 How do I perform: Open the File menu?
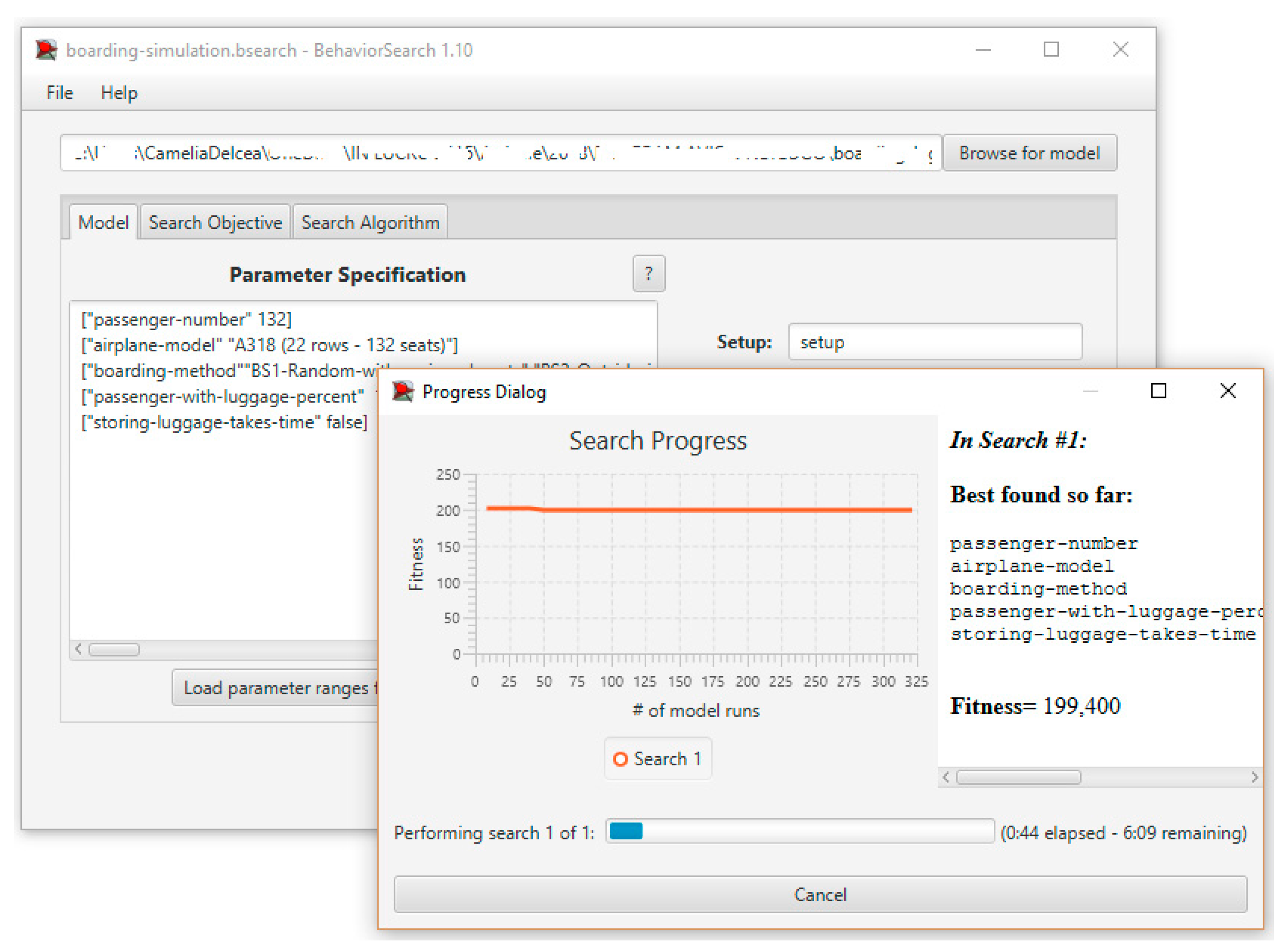(59, 93)
